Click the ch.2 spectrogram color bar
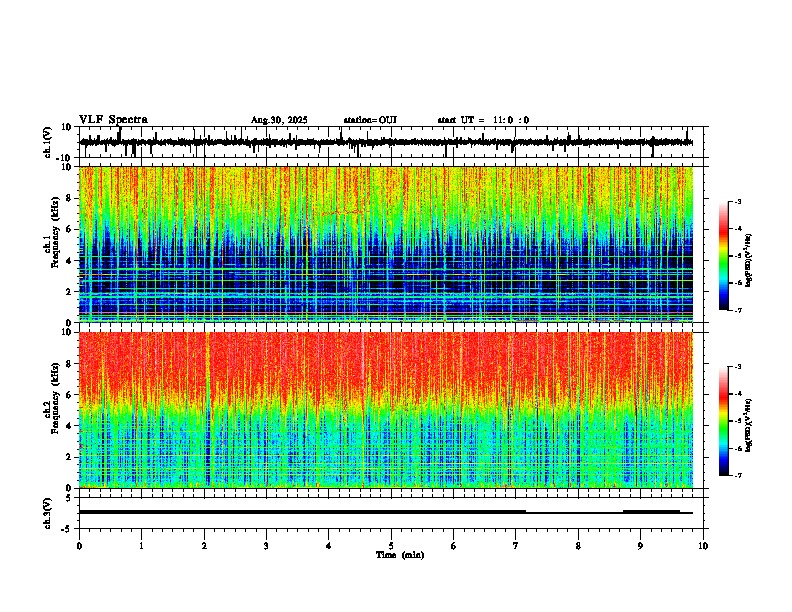 (723, 421)
